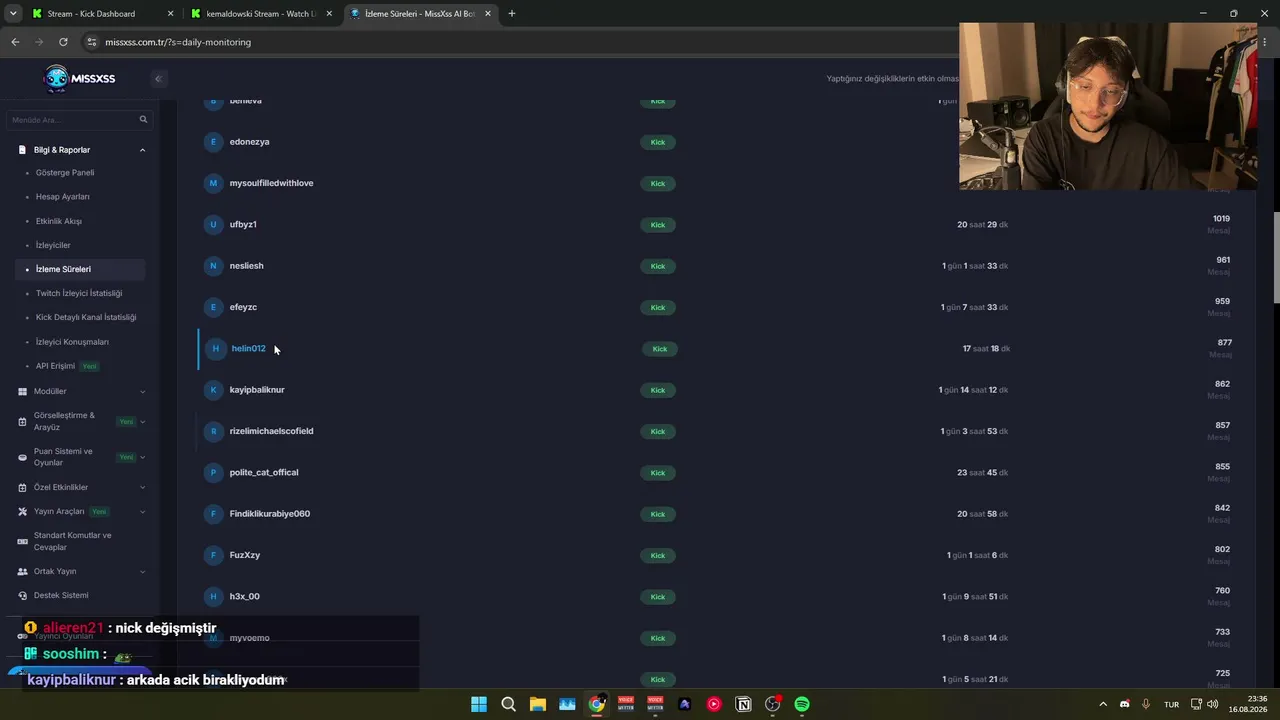Open API Erişimi menu item

(55, 366)
